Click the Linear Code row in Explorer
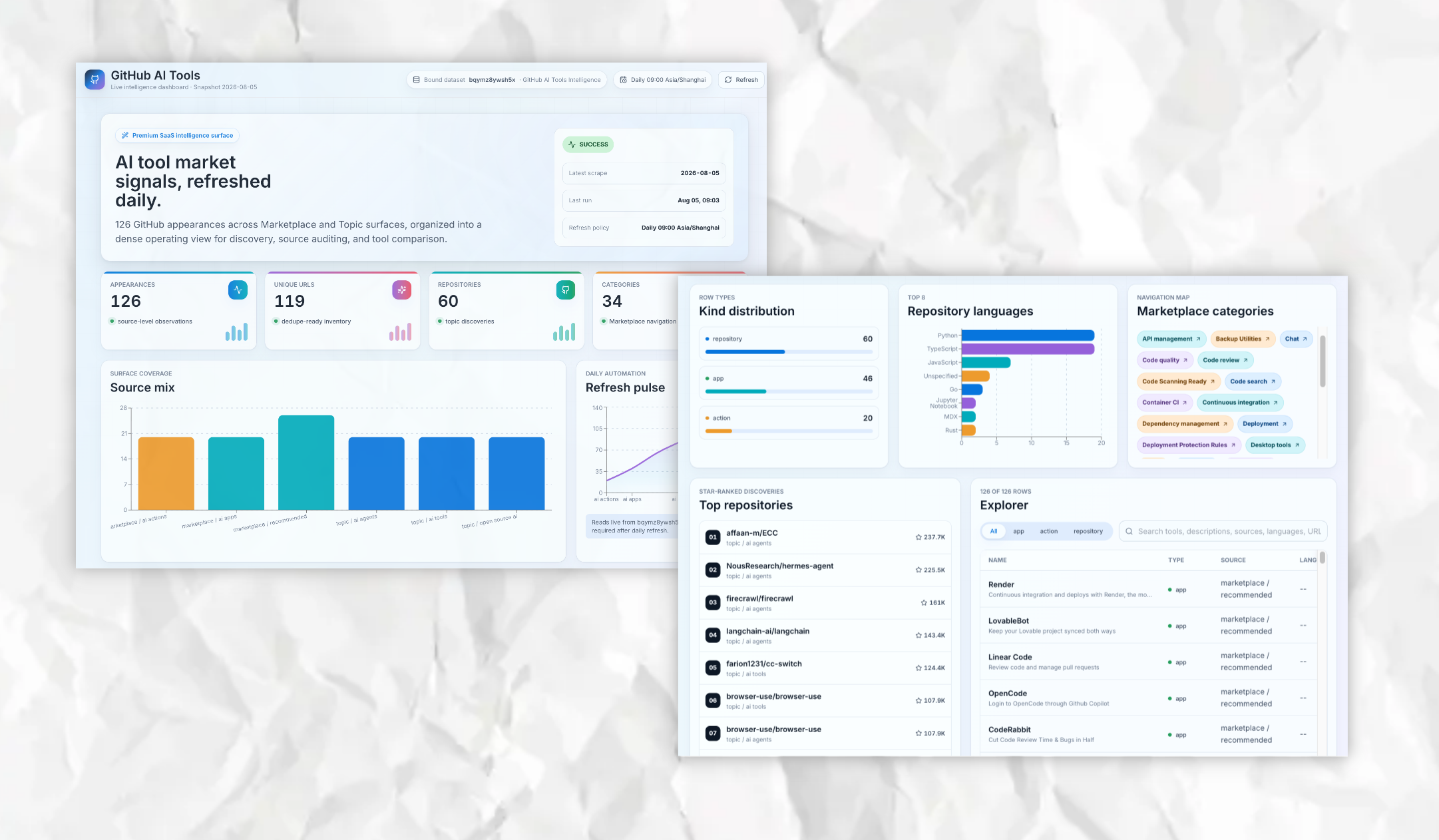This screenshot has width=1439, height=840. 1148,662
